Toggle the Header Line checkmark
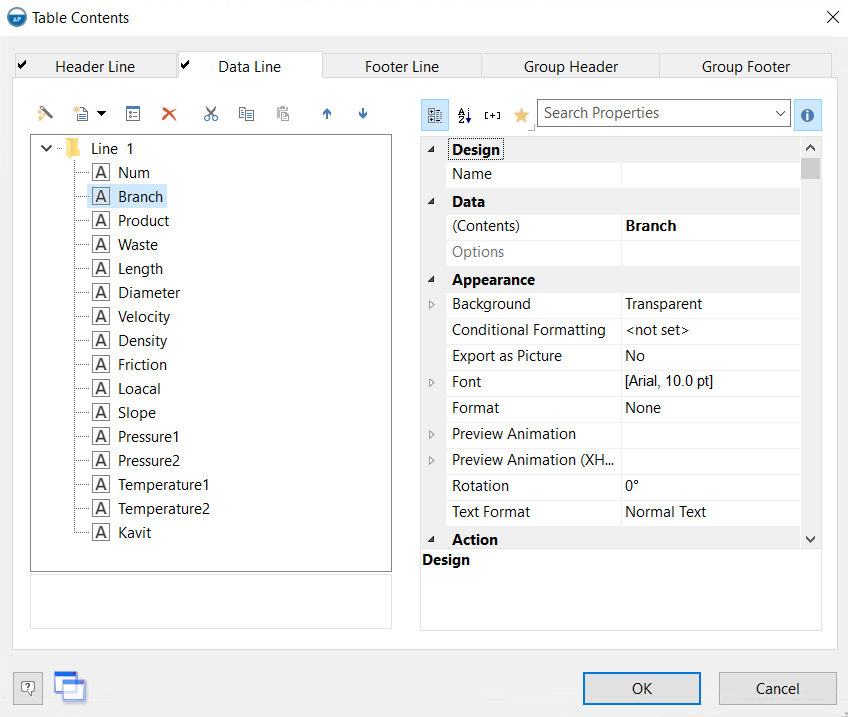 click(23, 65)
